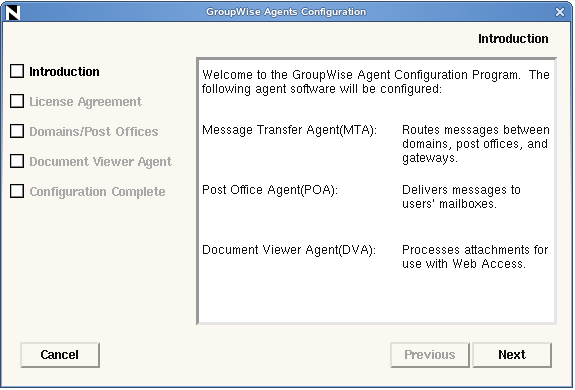Click the Novell N logo icon
The height and width of the screenshot is (390, 575).
click(x=13, y=12)
